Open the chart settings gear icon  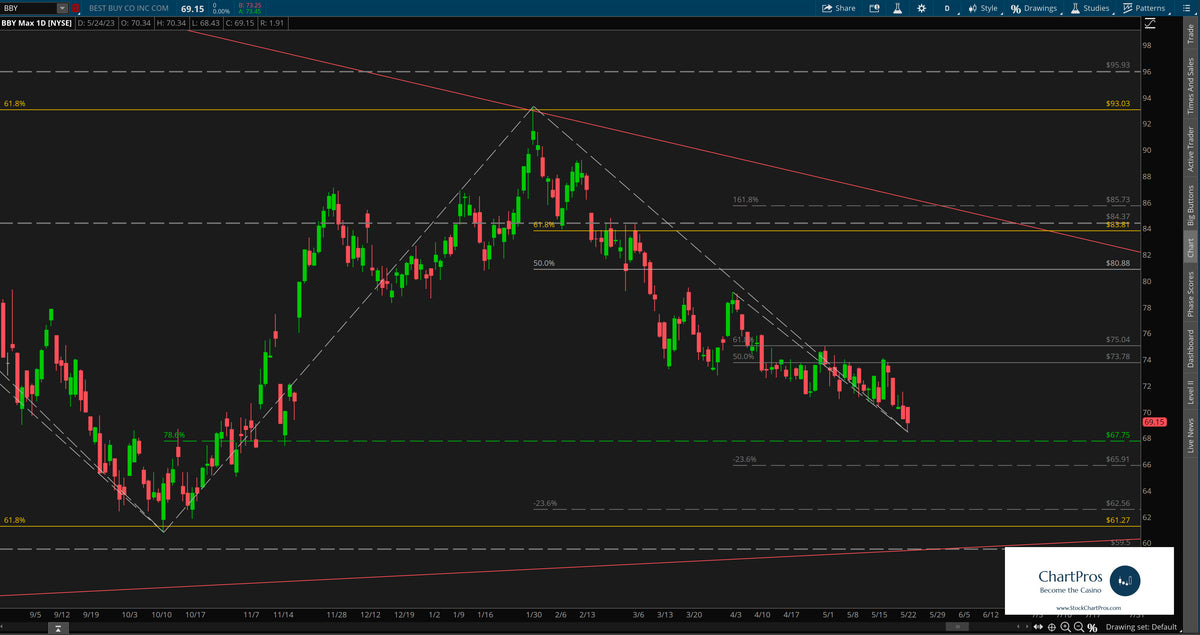click(x=921, y=7)
